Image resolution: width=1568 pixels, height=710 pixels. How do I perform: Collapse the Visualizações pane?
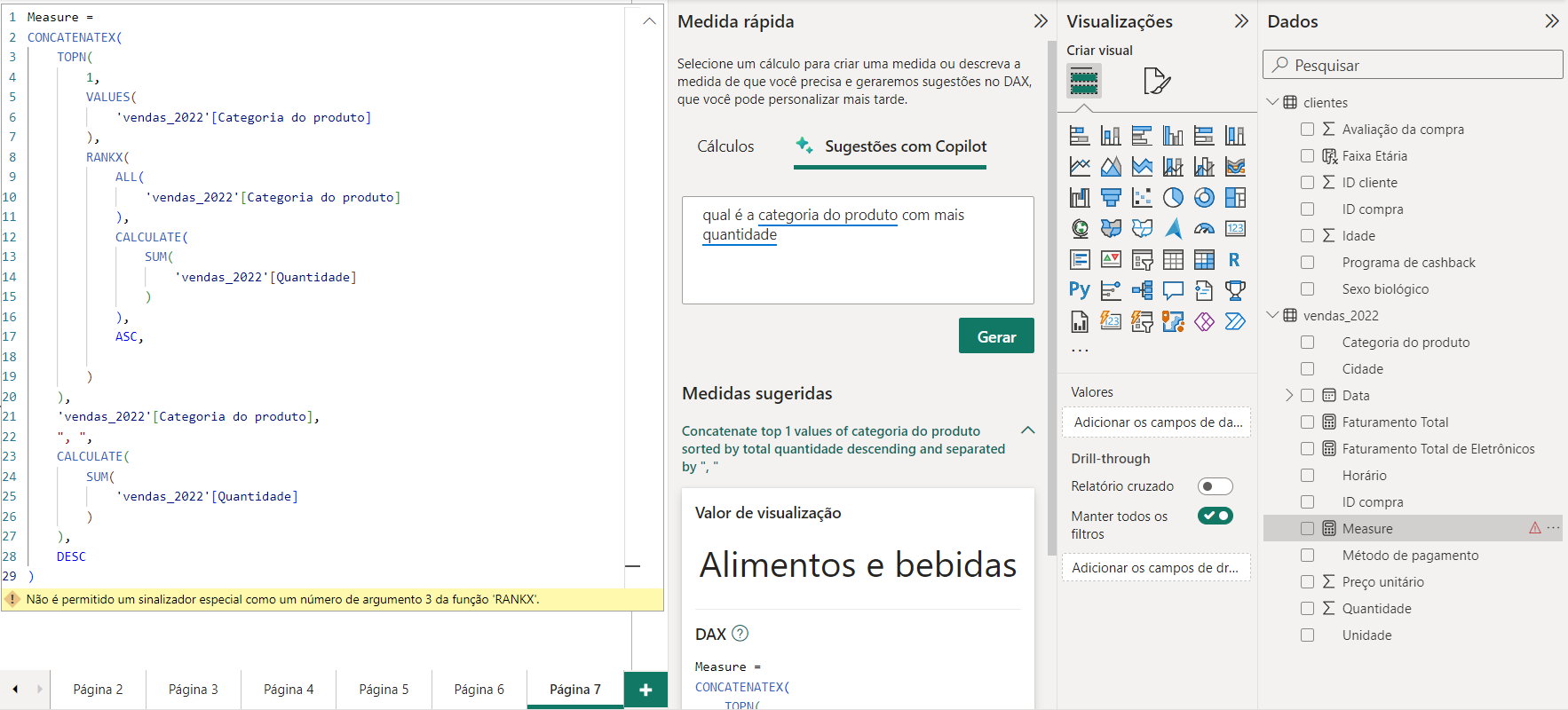(1241, 21)
